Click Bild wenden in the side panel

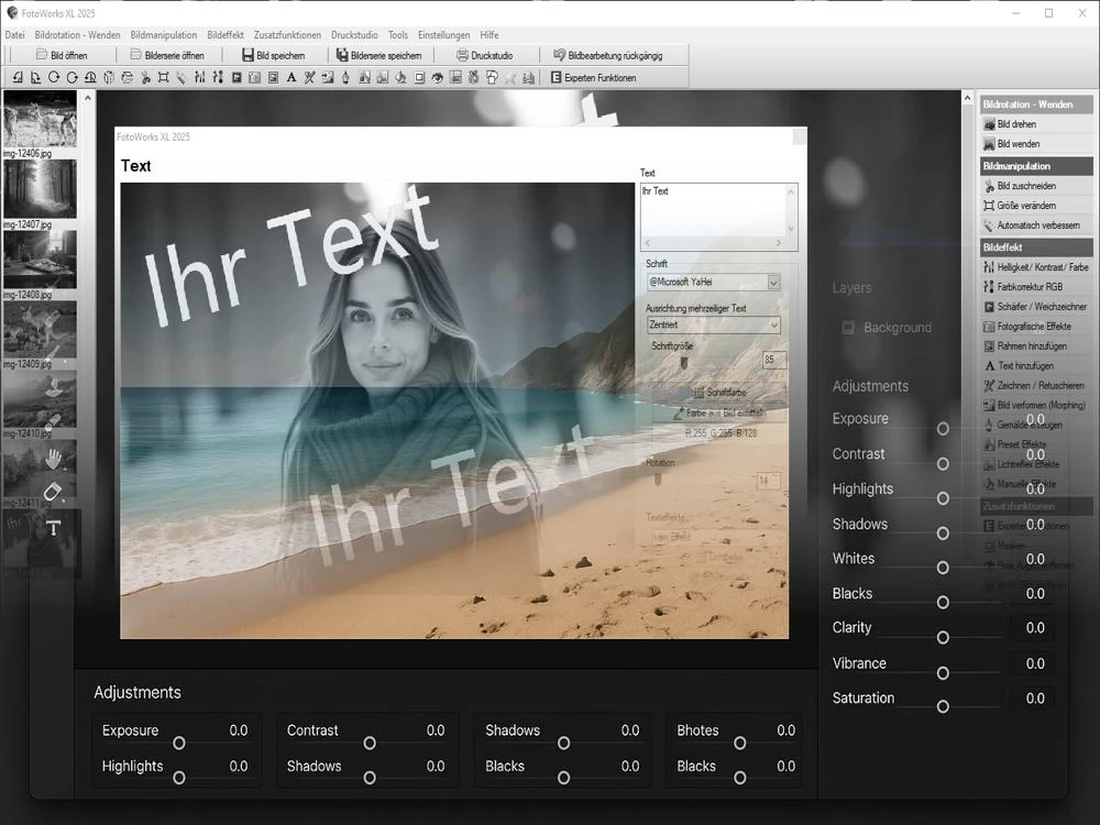(1036, 144)
